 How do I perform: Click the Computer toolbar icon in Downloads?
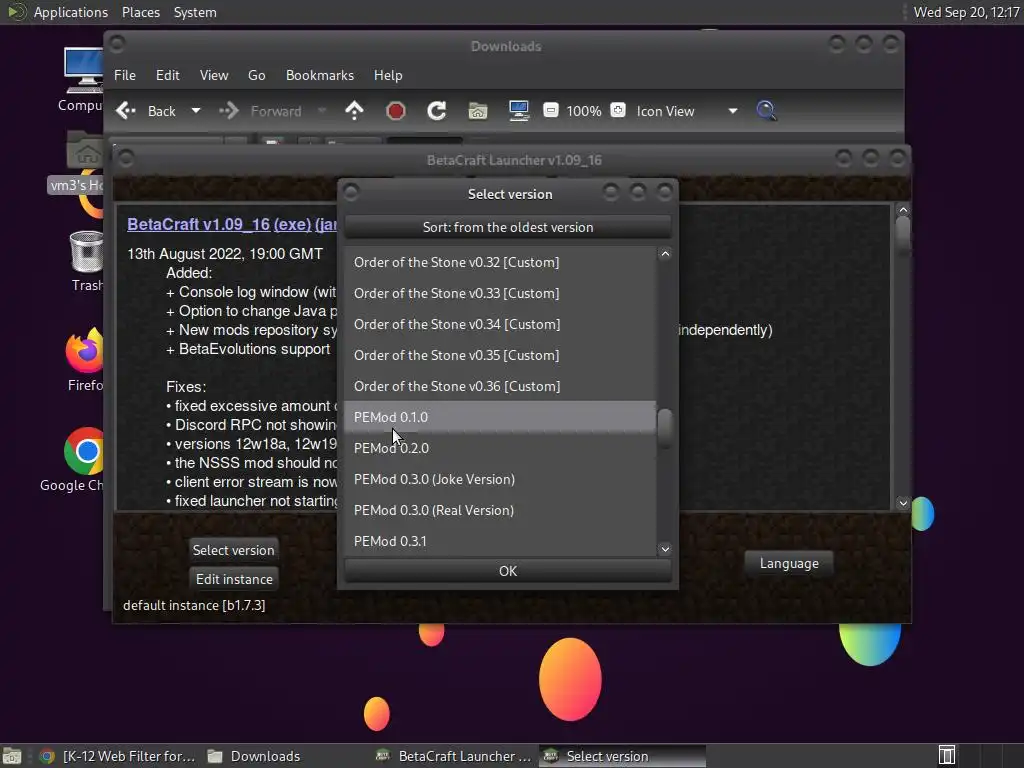(x=519, y=110)
